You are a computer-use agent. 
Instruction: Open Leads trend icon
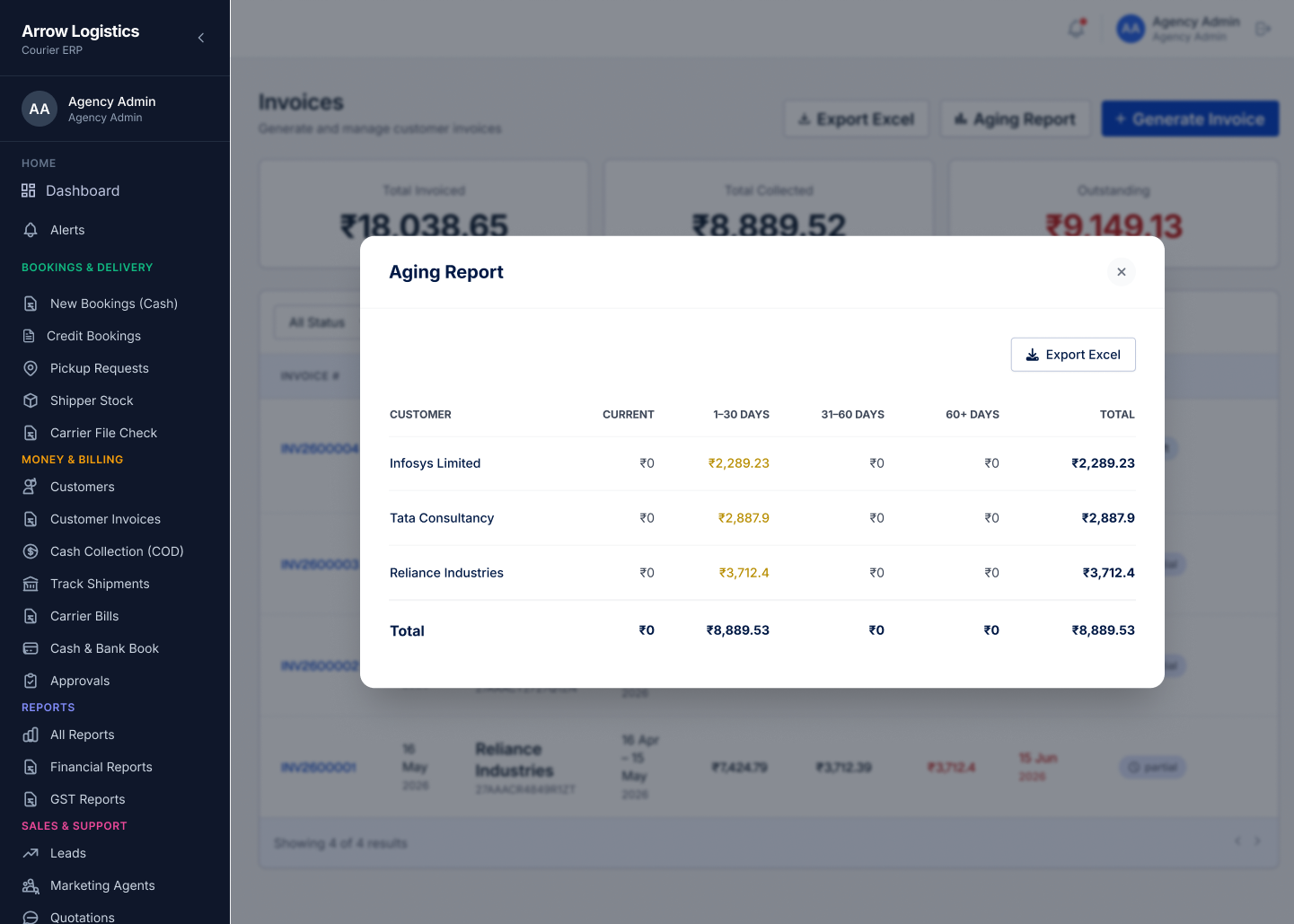(x=31, y=853)
